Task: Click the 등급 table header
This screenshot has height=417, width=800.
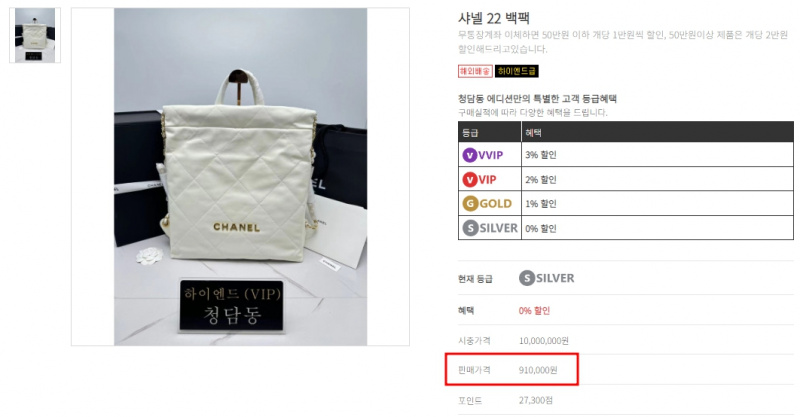Action: pos(490,132)
